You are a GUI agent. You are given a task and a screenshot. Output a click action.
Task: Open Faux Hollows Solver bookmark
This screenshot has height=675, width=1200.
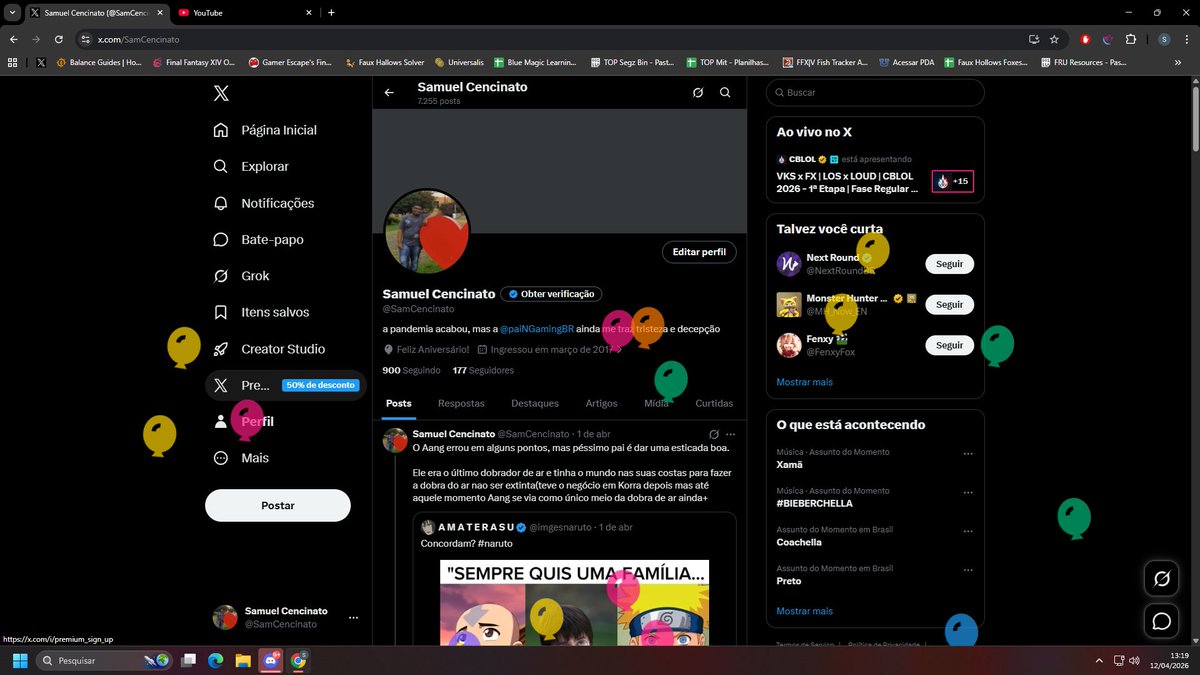click(x=385, y=62)
